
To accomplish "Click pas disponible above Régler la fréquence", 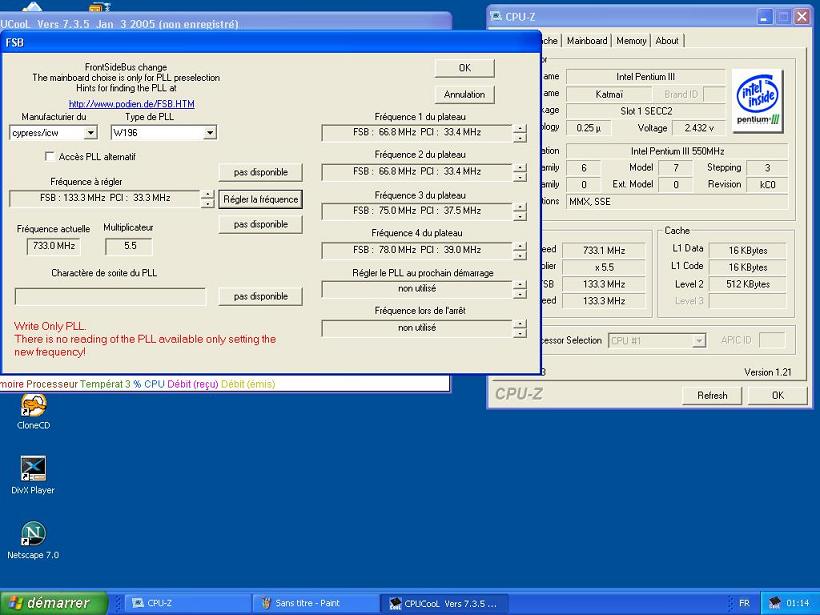I will coord(260,172).
